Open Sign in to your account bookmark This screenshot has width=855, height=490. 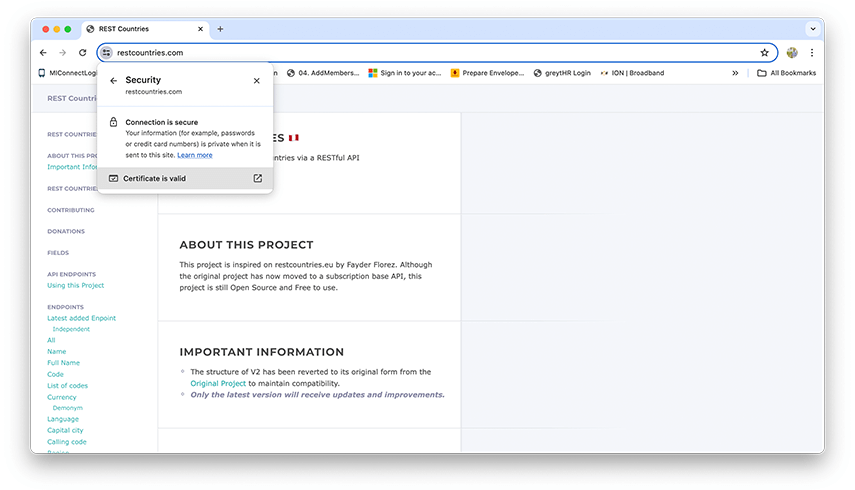(405, 73)
